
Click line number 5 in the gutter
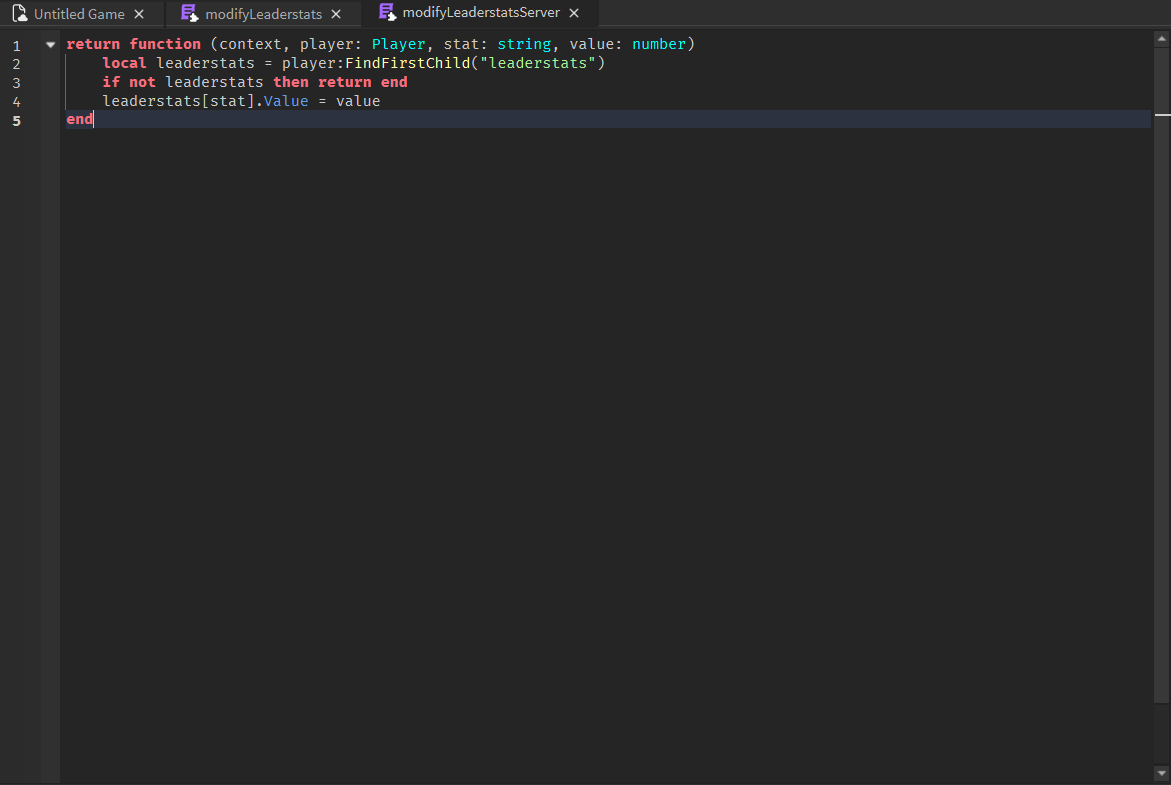pyautogui.click(x=16, y=119)
